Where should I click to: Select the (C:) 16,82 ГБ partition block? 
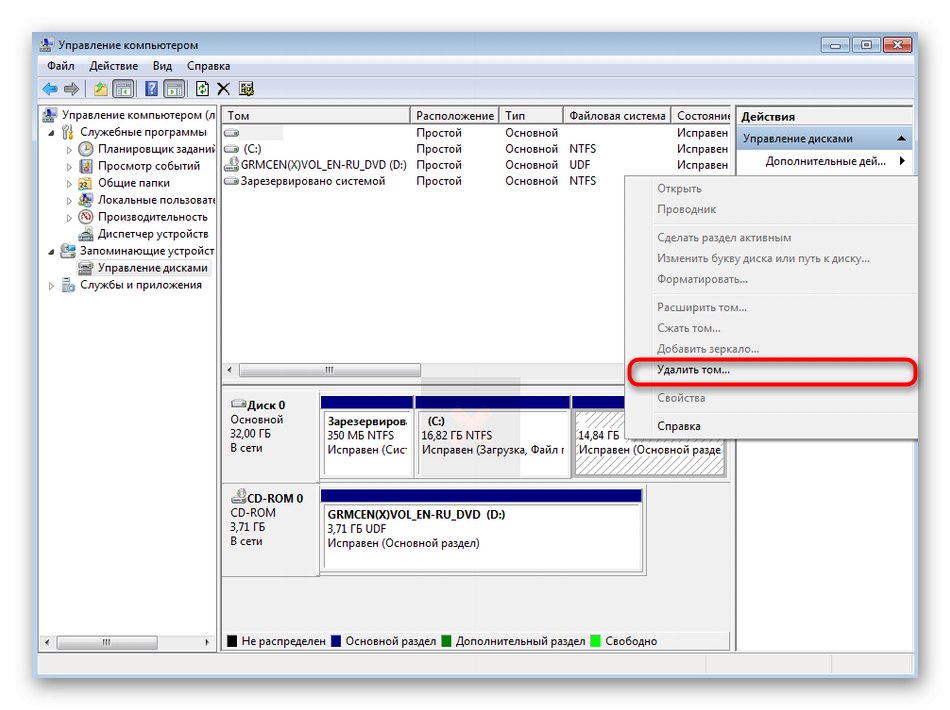click(493, 435)
